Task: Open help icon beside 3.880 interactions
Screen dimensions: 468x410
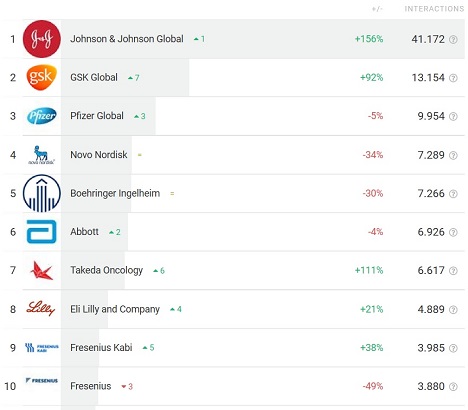Action: [x=453, y=387]
